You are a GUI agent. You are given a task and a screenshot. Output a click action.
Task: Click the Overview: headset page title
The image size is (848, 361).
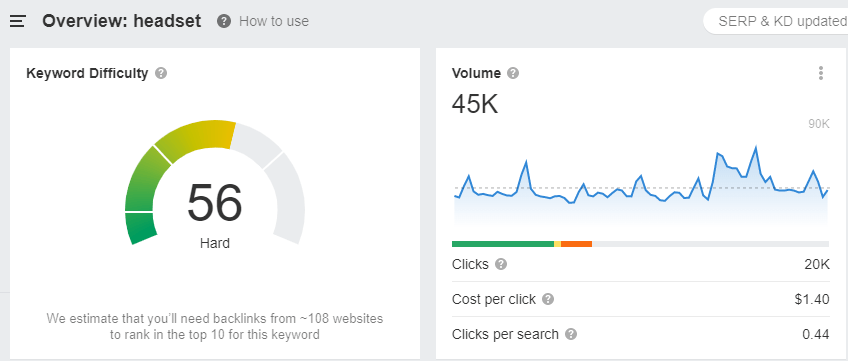(122, 22)
